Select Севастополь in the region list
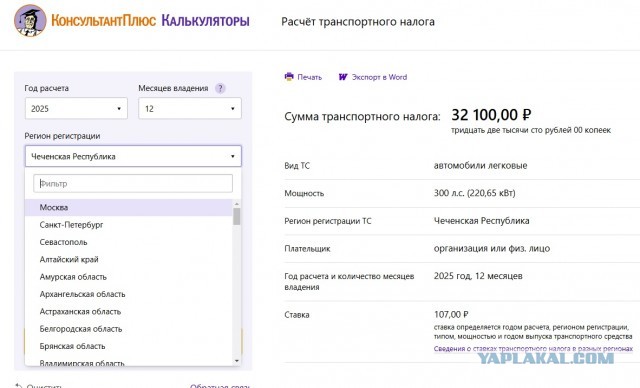Screen dimensions: 640x388 point(129,242)
